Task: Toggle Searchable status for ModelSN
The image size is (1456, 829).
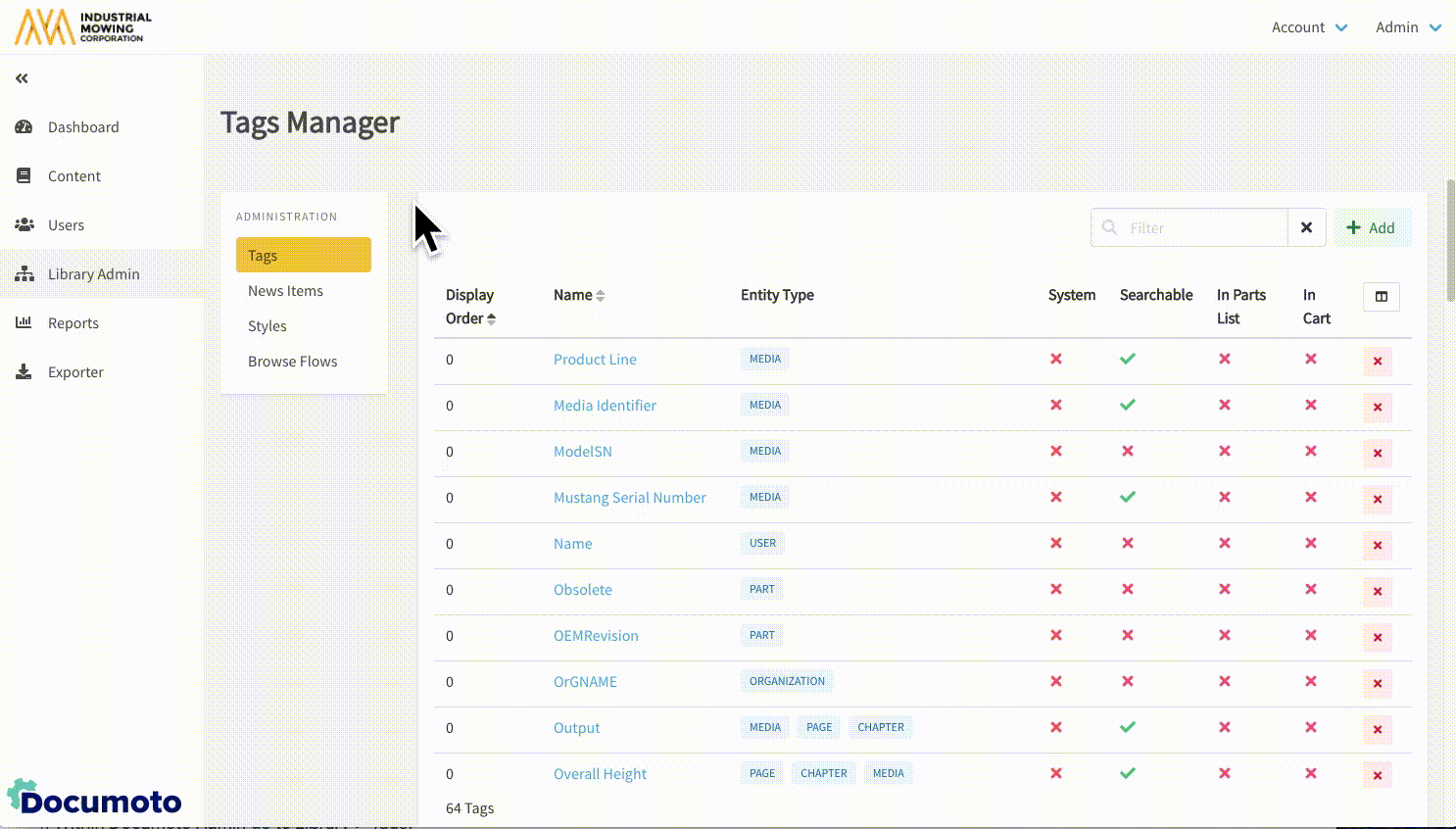Action: pyautogui.click(x=1128, y=451)
